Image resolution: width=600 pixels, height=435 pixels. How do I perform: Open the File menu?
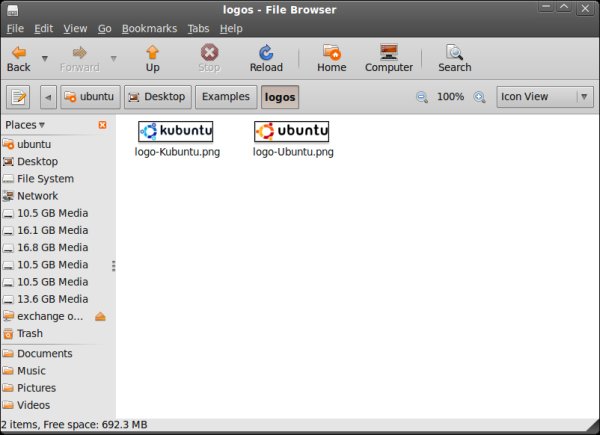(x=15, y=29)
